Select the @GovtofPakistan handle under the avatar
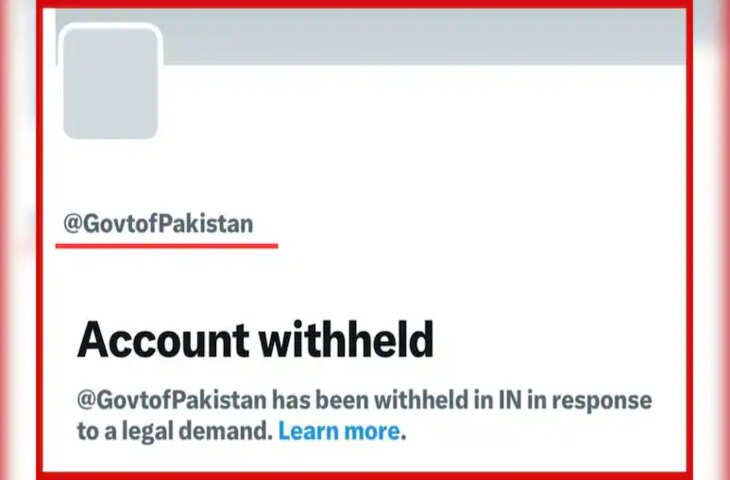 tap(158, 224)
